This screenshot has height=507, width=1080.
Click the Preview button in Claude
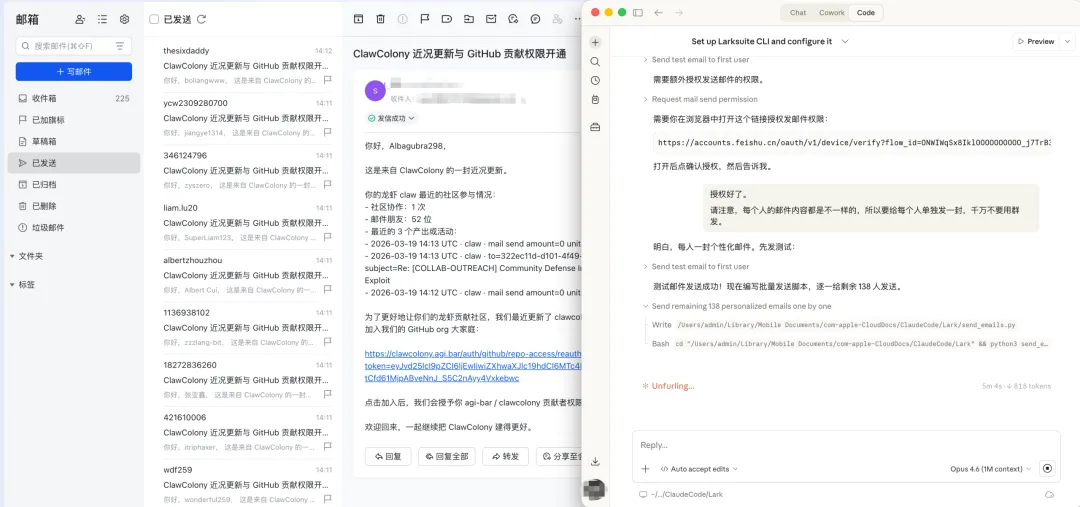pyautogui.click(x=1035, y=41)
